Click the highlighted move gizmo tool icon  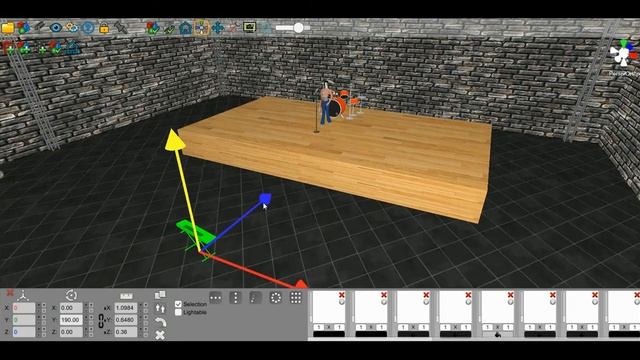point(201,28)
